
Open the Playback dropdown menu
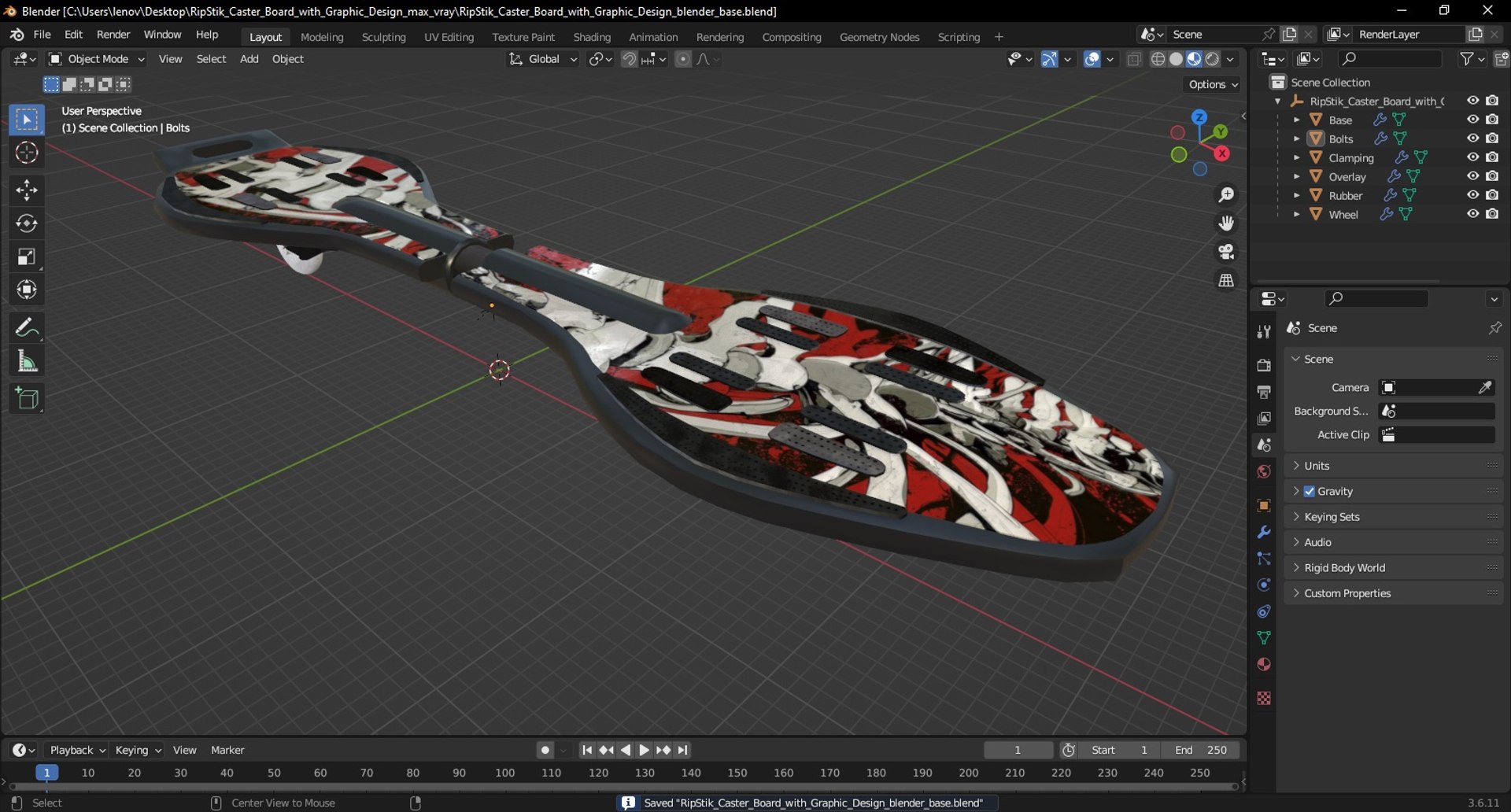coord(77,750)
